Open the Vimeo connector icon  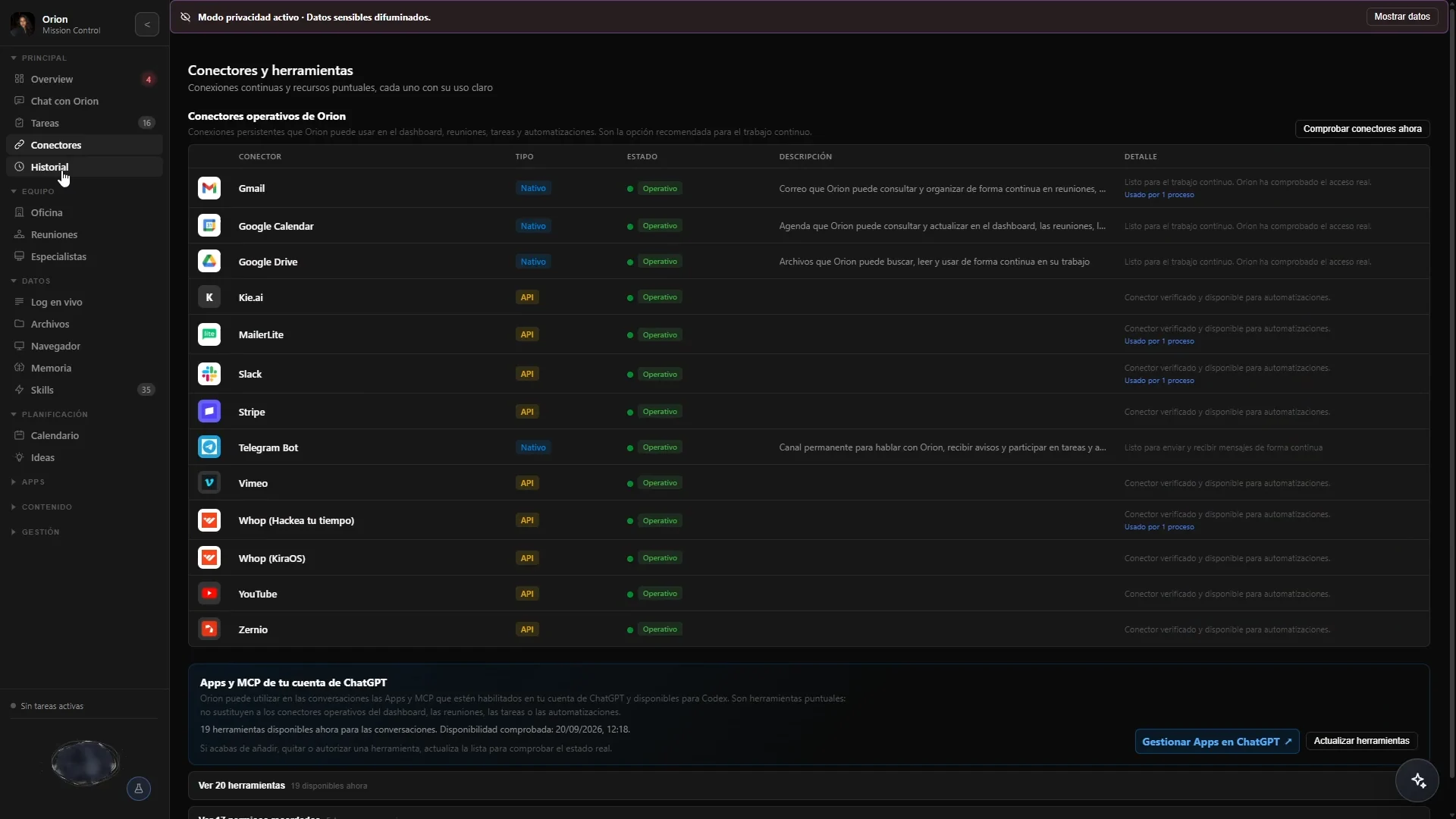[209, 482]
